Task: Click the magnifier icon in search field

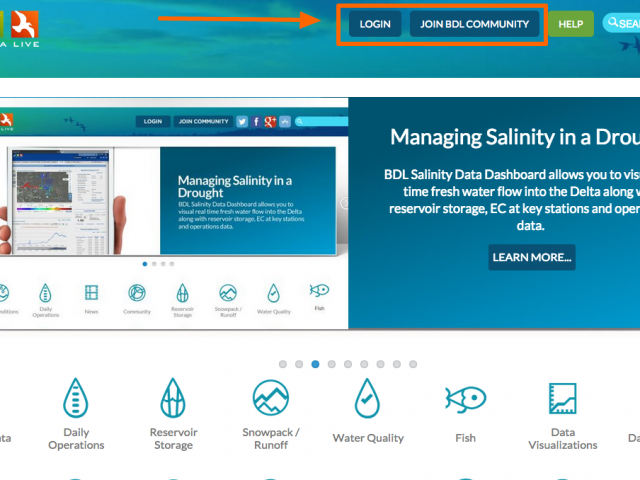Action: pyautogui.click(x=613, y=22)
